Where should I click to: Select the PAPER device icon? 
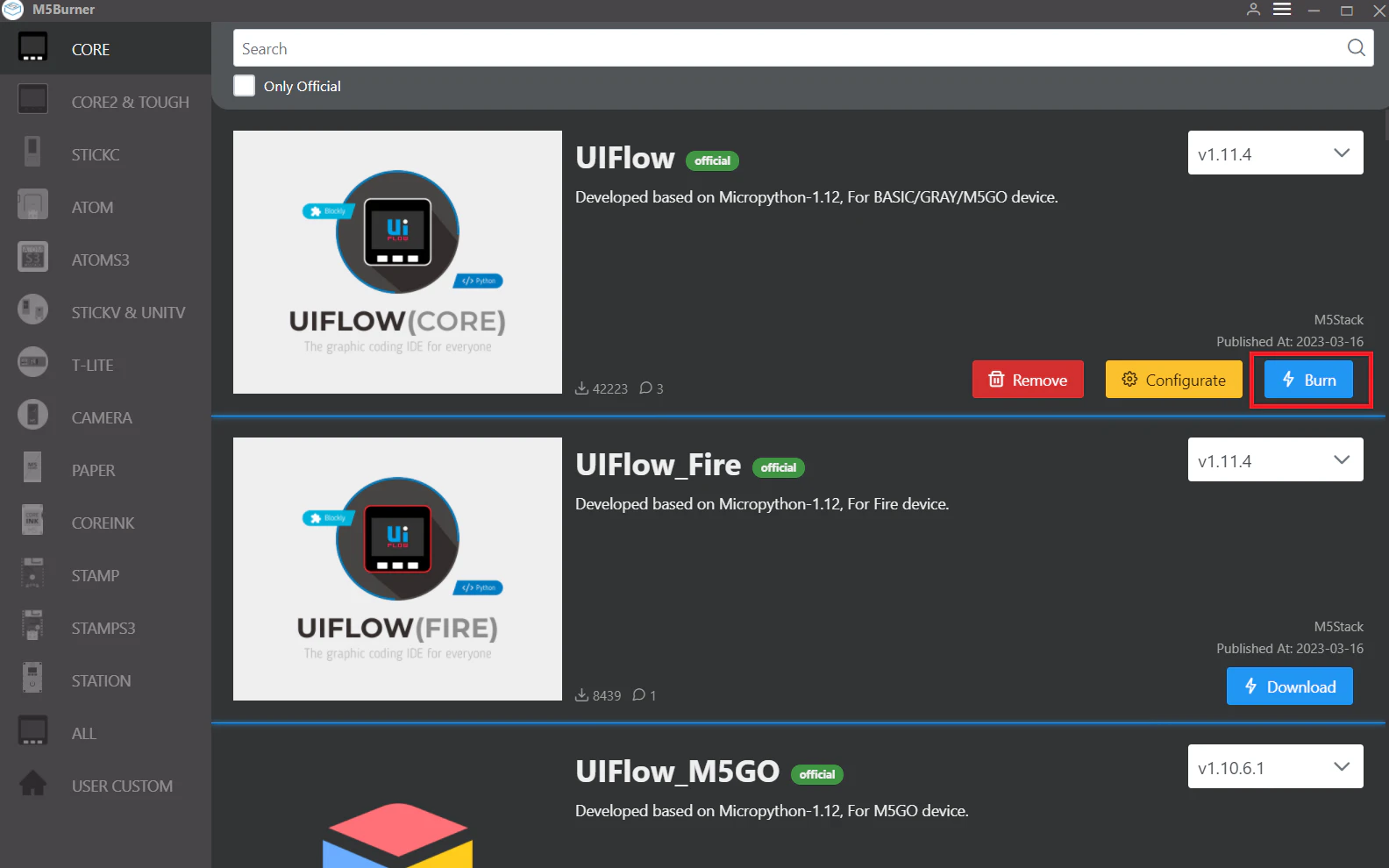tap(32, 468)
